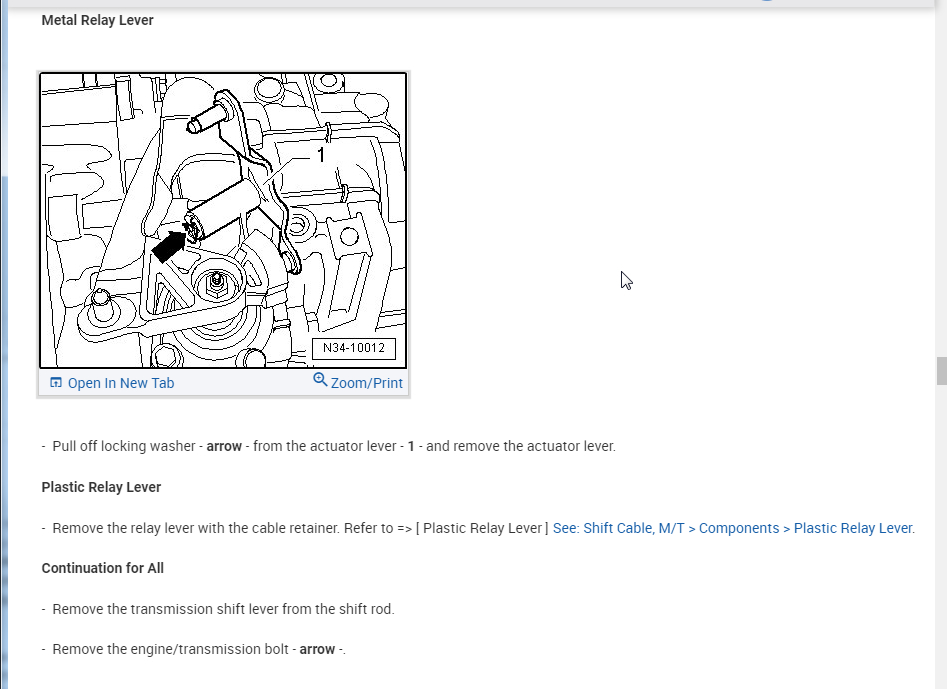Follow the Shift Cable Plastic Relay Lever link
Image resolution: width=947 pixels, height=689 pixels.
733,528
